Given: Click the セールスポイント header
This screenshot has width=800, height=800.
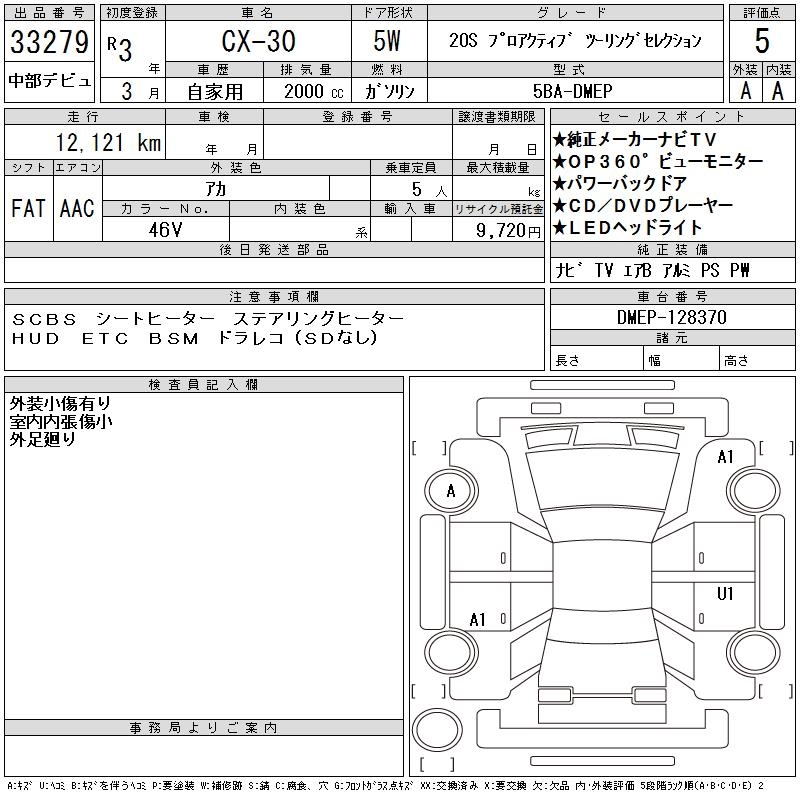Looking at the screenshot, I should (672, 117).
